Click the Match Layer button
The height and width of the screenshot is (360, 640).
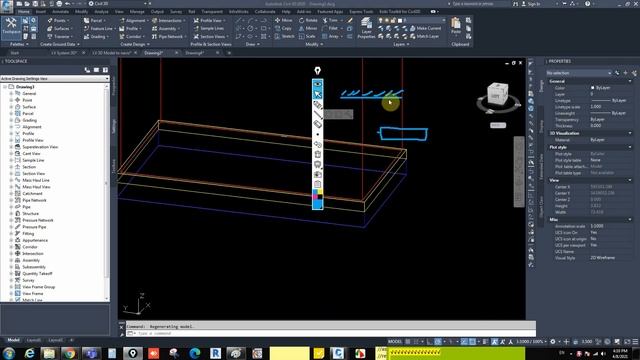point(424,36)
